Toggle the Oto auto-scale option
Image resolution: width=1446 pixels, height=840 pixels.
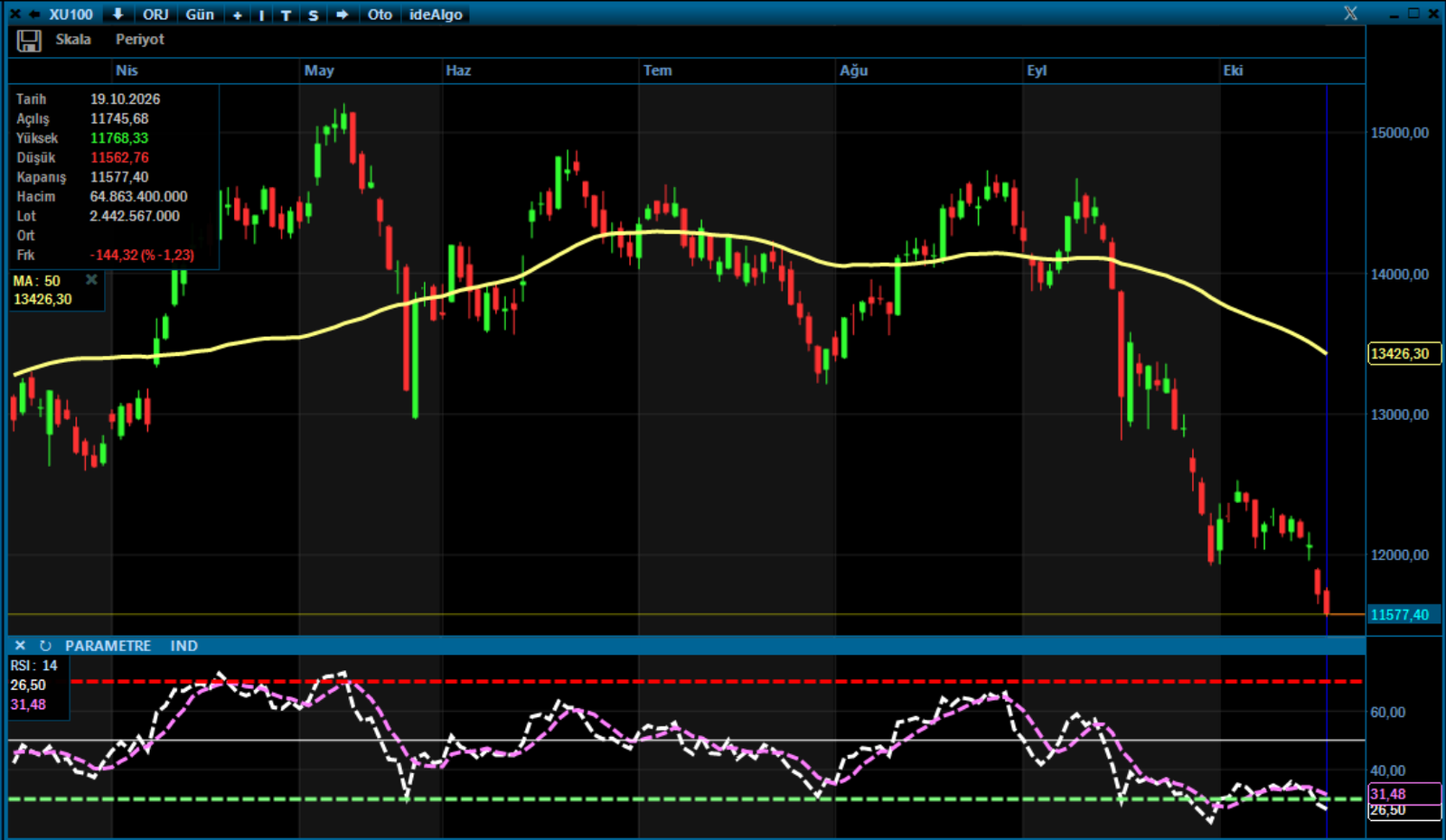[x=380, y=14]
